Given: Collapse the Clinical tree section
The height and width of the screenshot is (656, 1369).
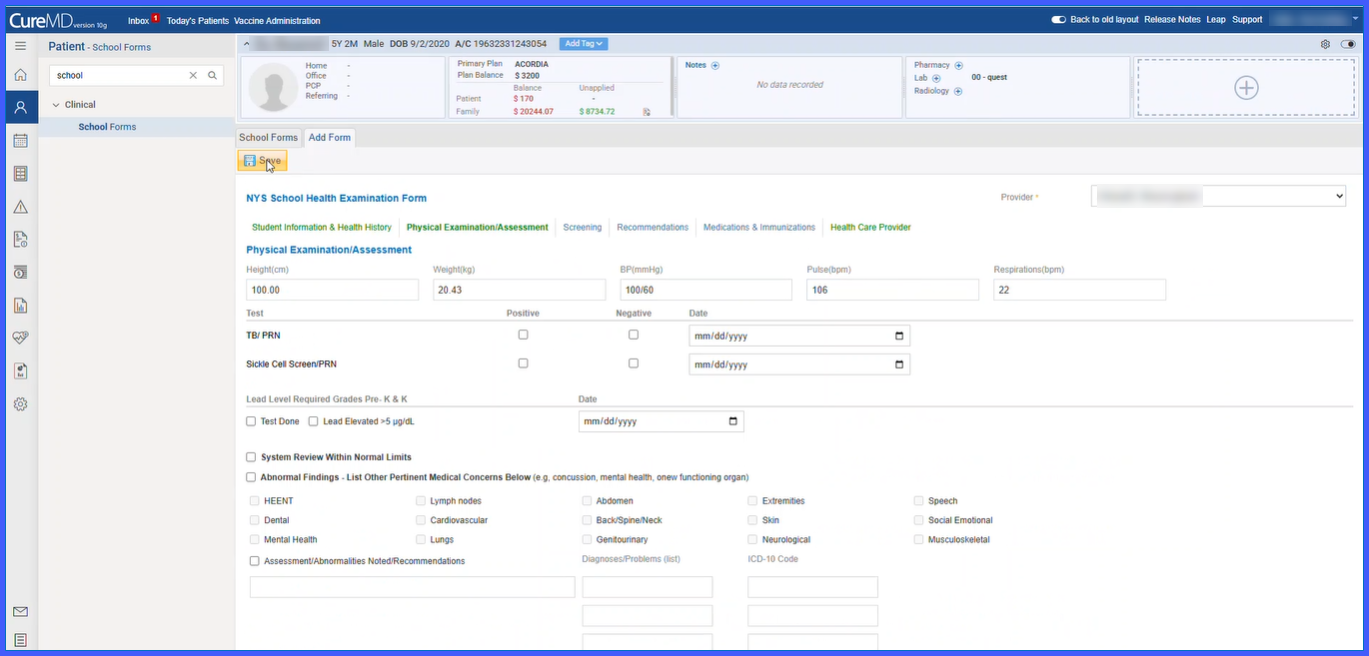Looking at the screenshot, I should [x=56, y=104].
